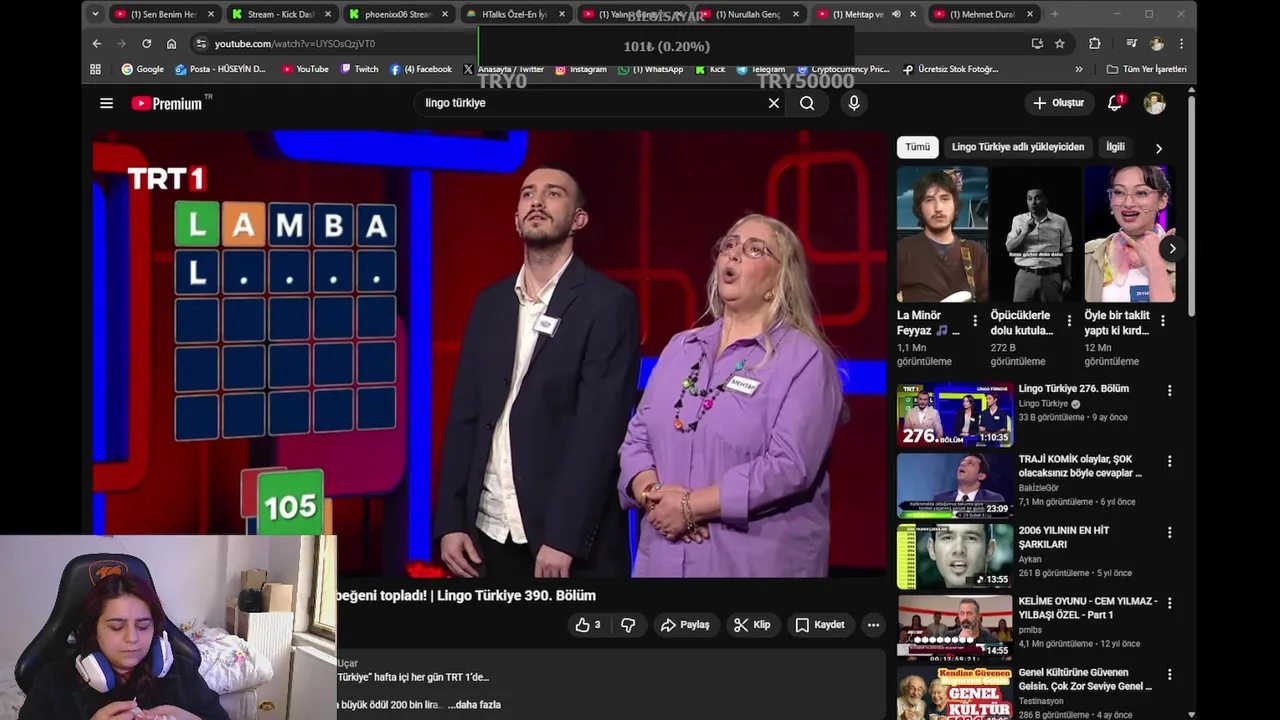Go to the browser home page
The width and height of the screenshot is (1280, 720).
[172, 44]
